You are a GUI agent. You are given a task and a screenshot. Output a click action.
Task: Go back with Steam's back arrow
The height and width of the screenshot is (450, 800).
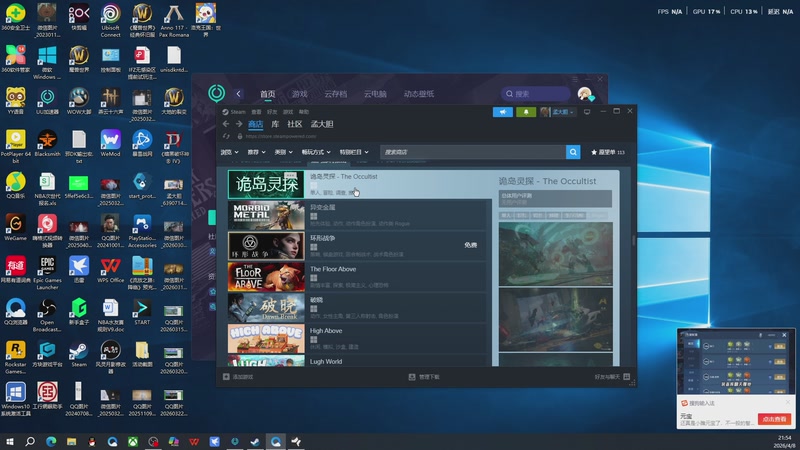[x=226, y=124]
